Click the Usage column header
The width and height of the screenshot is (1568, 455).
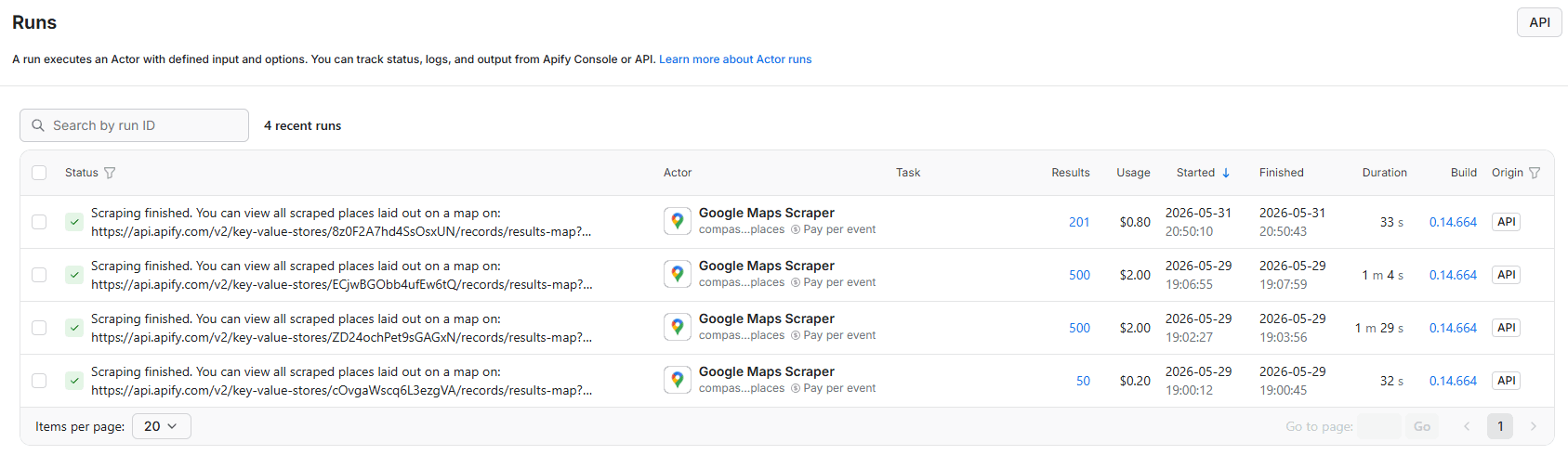1133,173
